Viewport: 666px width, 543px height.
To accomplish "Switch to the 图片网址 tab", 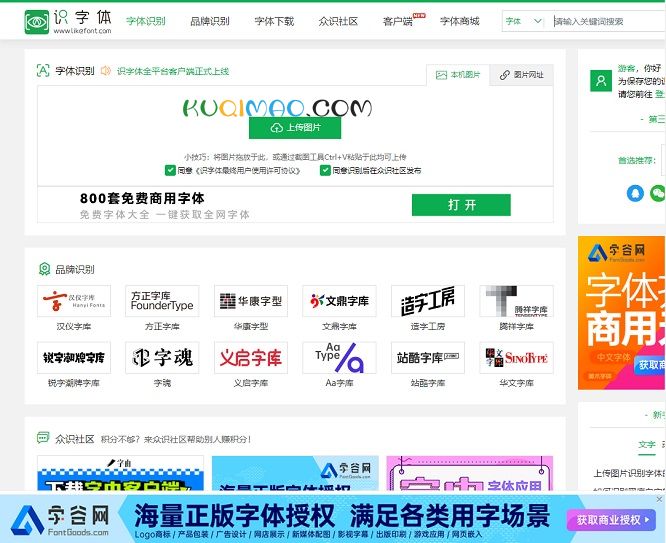I will point(521,75).
